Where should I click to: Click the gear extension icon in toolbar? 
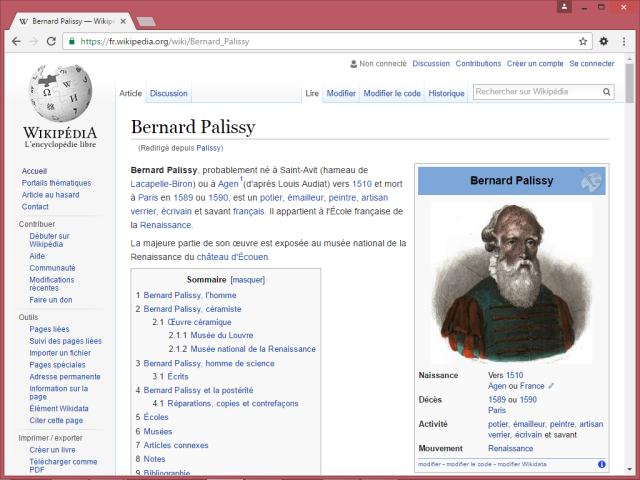pyautogui.click(x=604, y=41)
